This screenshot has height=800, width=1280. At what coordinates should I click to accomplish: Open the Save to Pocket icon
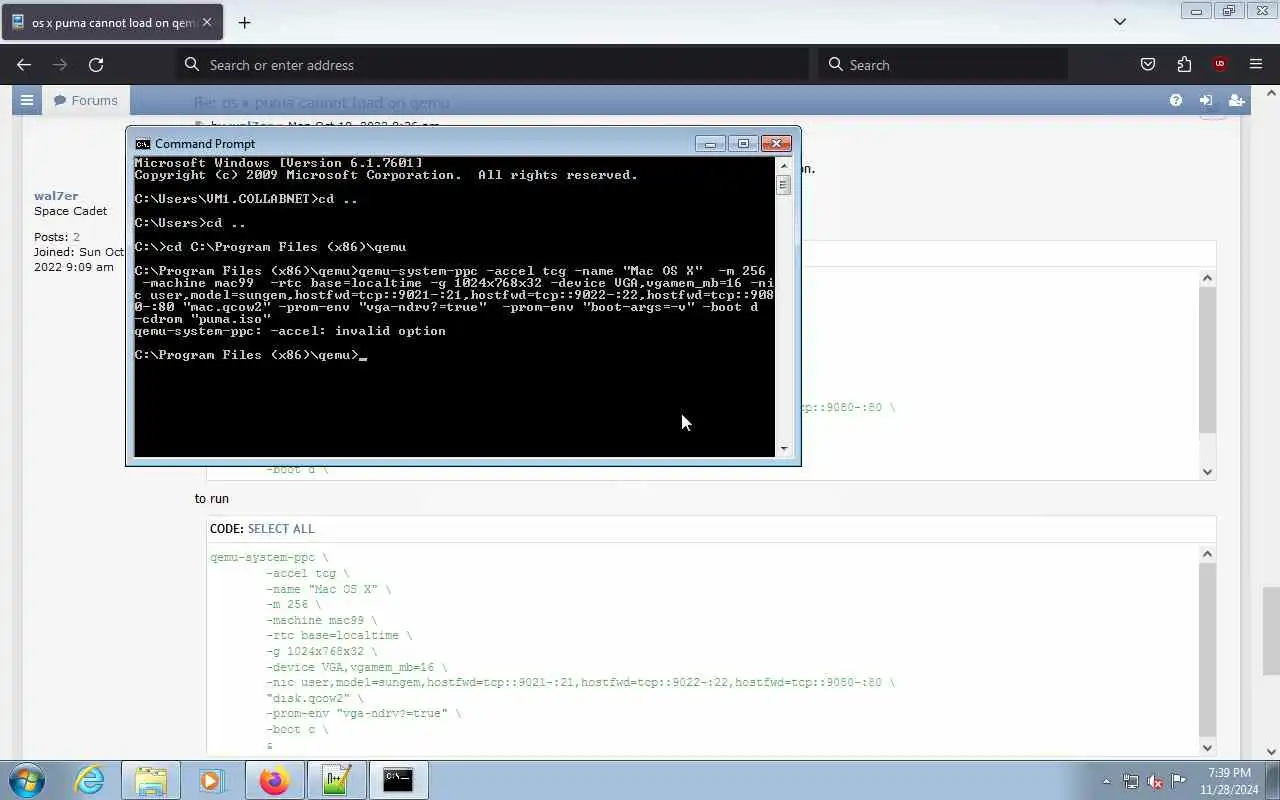tap(1148, 64)
